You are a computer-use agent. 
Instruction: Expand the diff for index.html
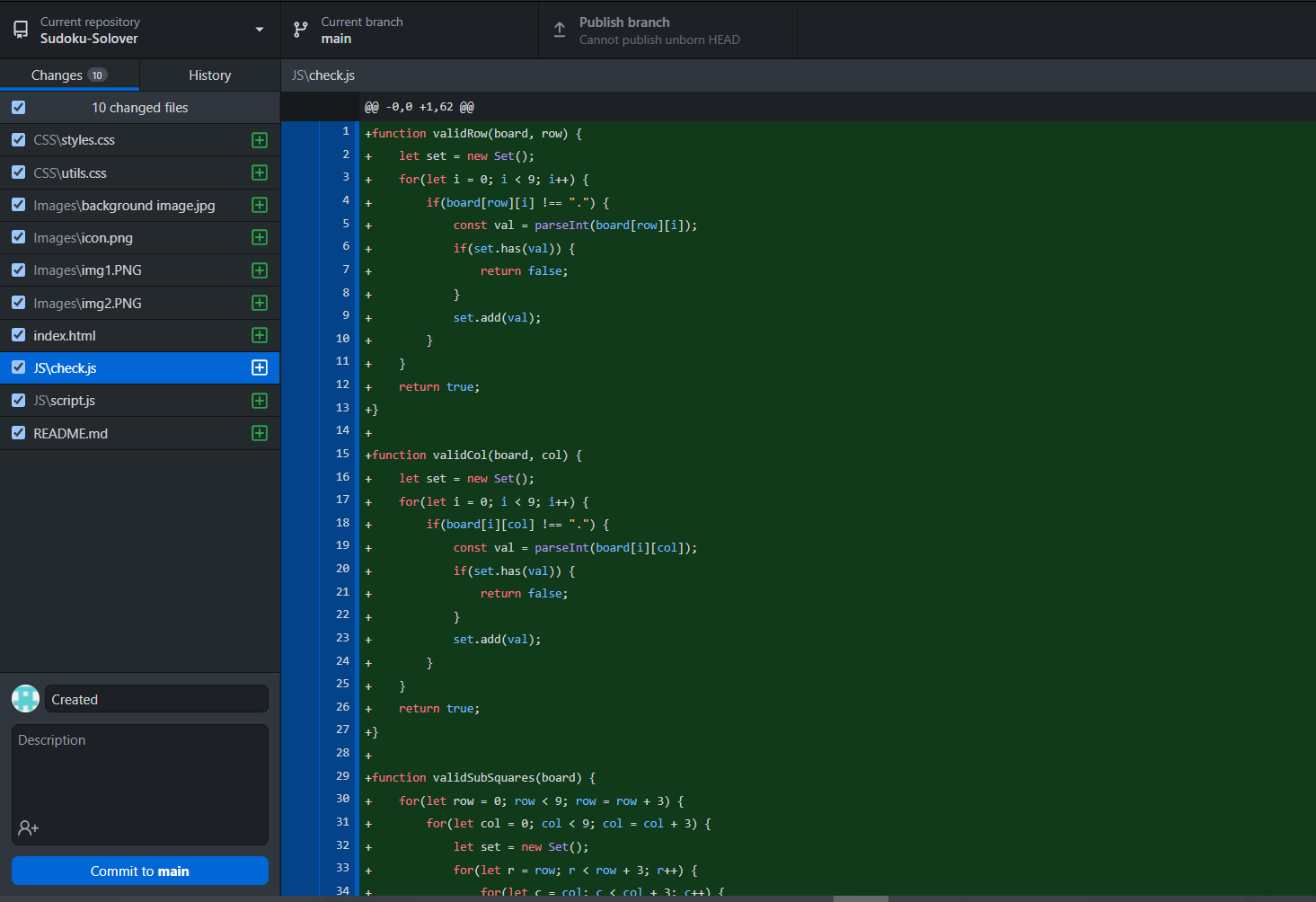[x=259, y=335]
